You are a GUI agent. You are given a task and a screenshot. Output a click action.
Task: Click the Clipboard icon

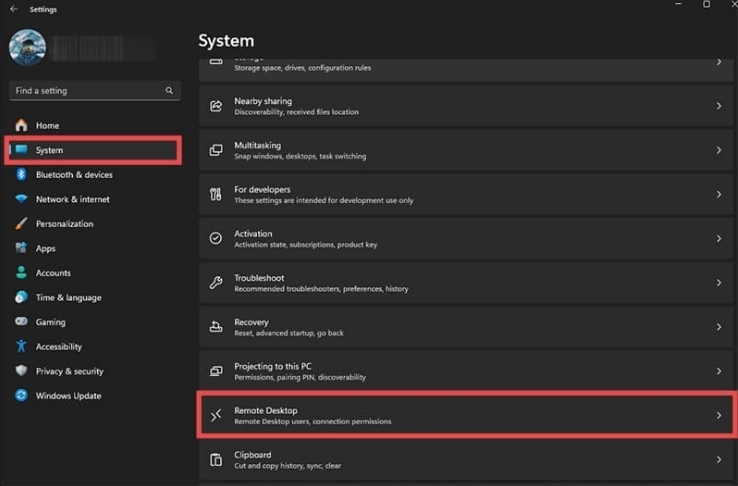tap(216, 460)
